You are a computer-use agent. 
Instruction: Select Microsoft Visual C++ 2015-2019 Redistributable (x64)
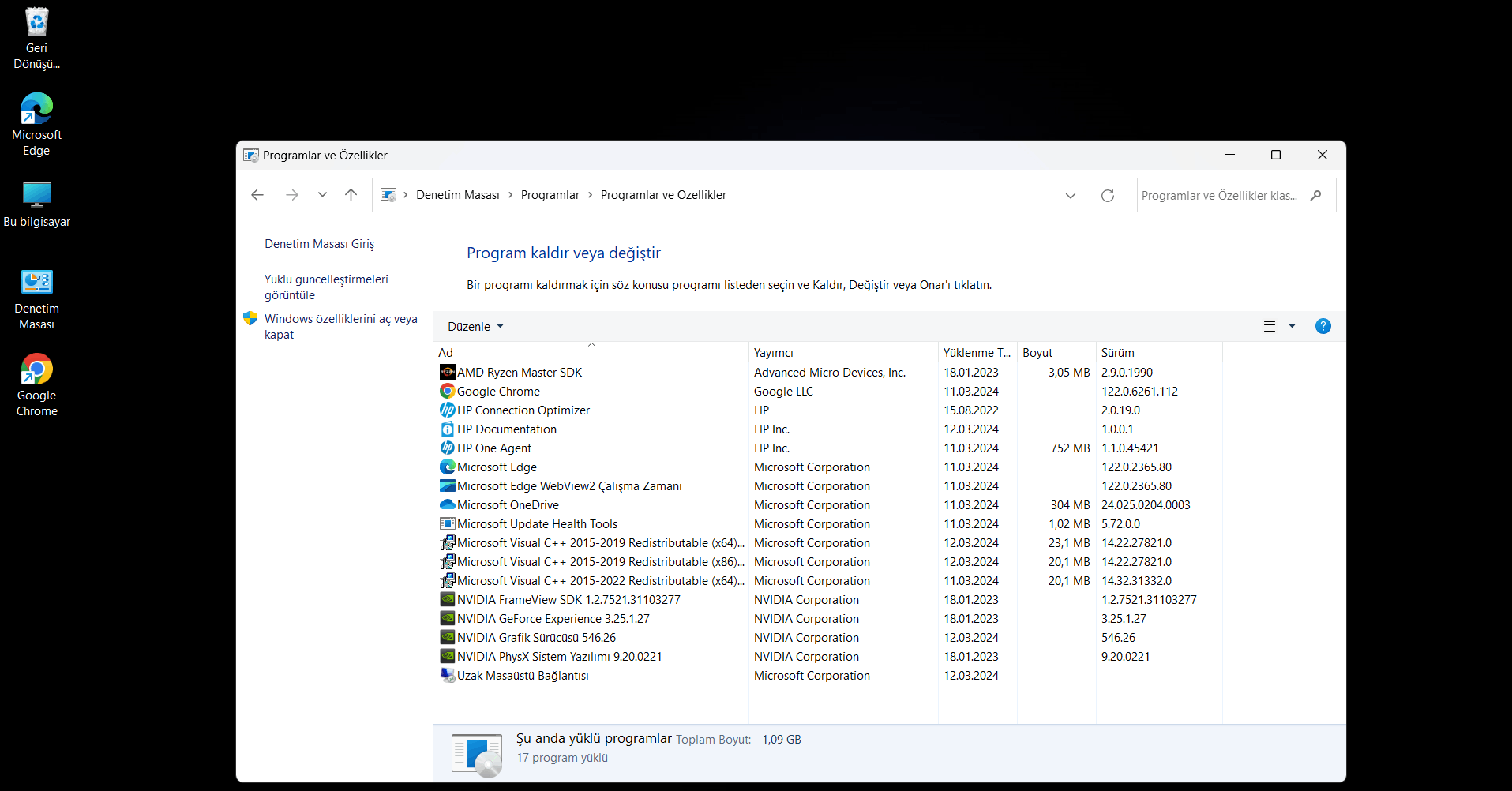point(600,542)
